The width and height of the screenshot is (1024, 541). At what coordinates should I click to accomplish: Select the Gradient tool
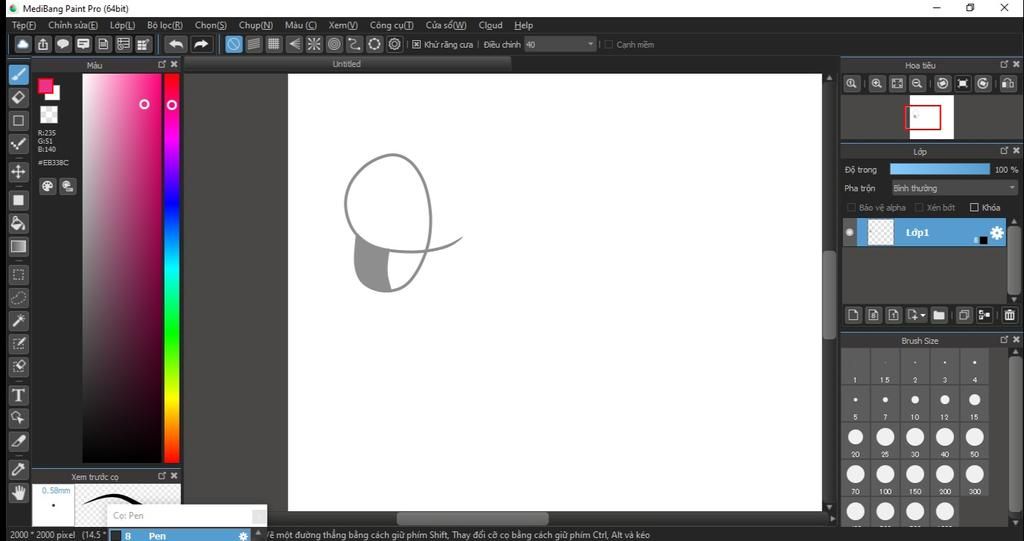18,246
